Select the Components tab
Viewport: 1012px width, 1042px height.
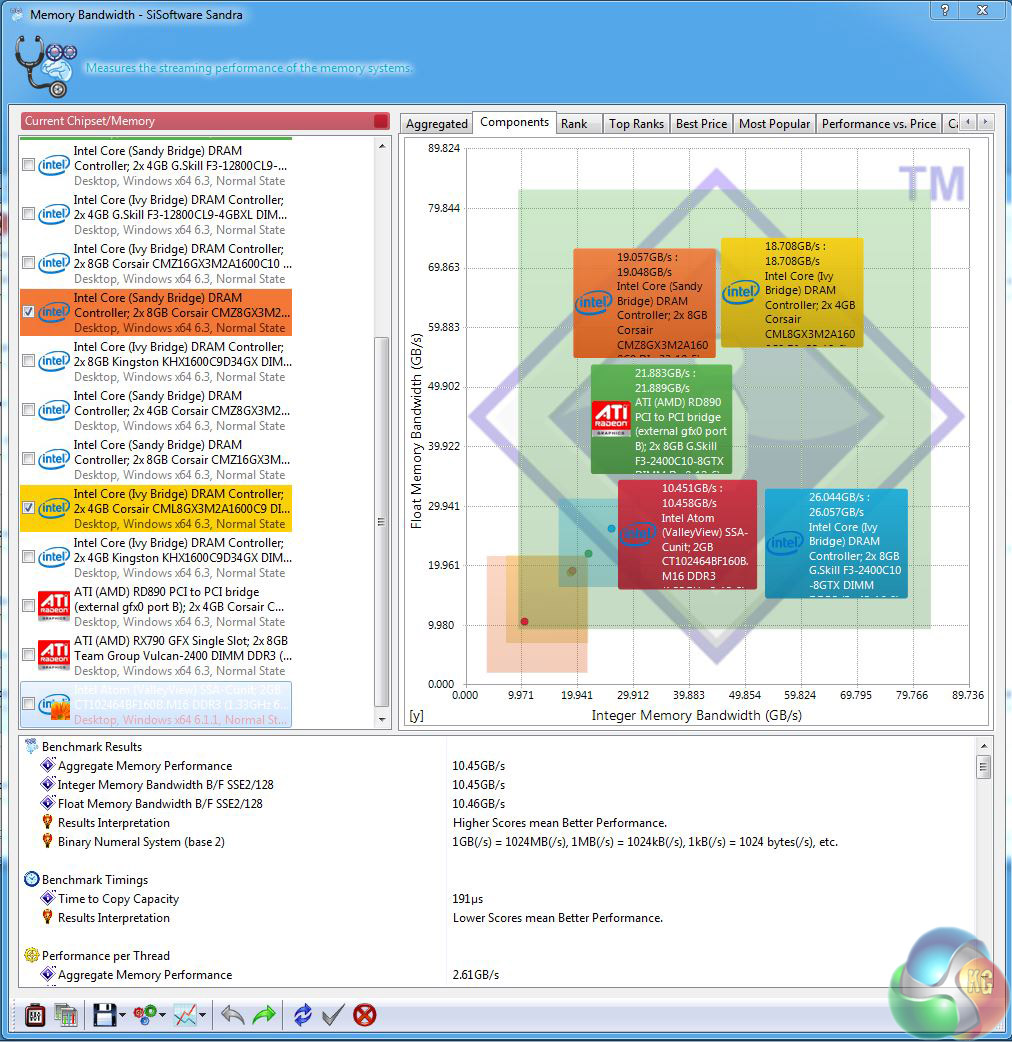pos(514,122)
